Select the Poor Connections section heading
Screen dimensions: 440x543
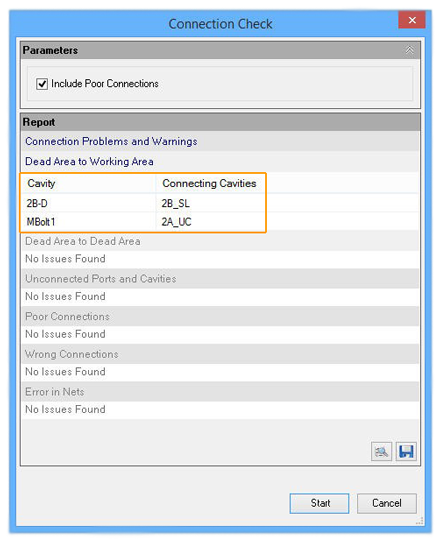click(x=67, y=317)
